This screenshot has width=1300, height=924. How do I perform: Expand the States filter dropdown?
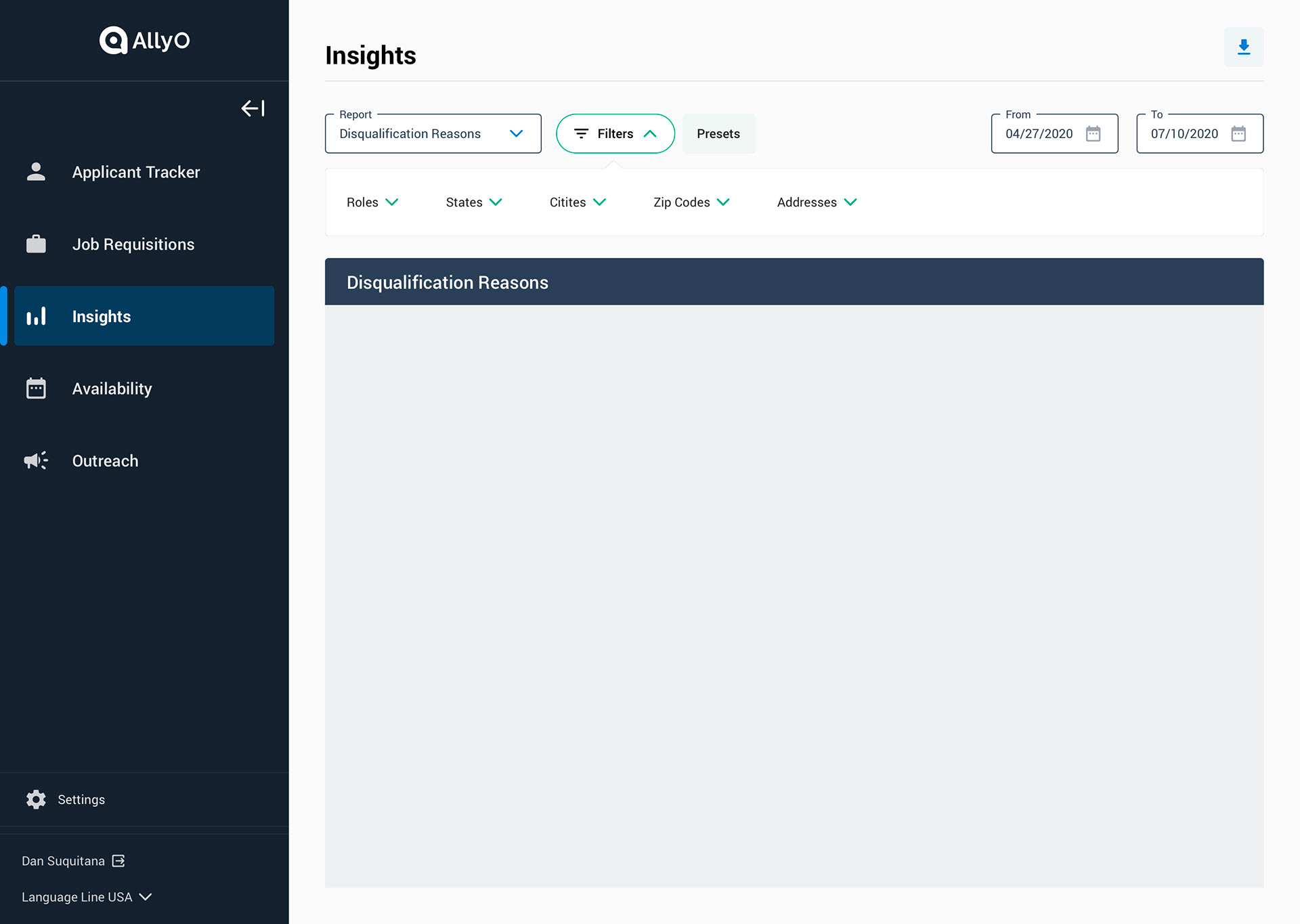(474, 202)
